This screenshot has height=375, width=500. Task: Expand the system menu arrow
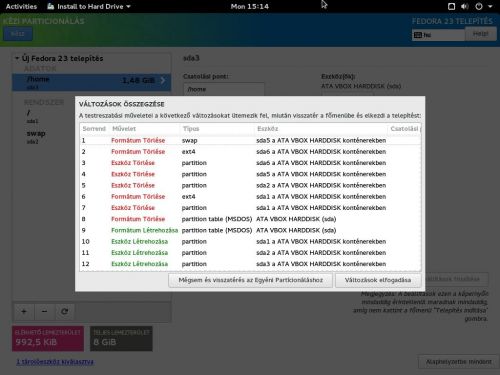490,6
